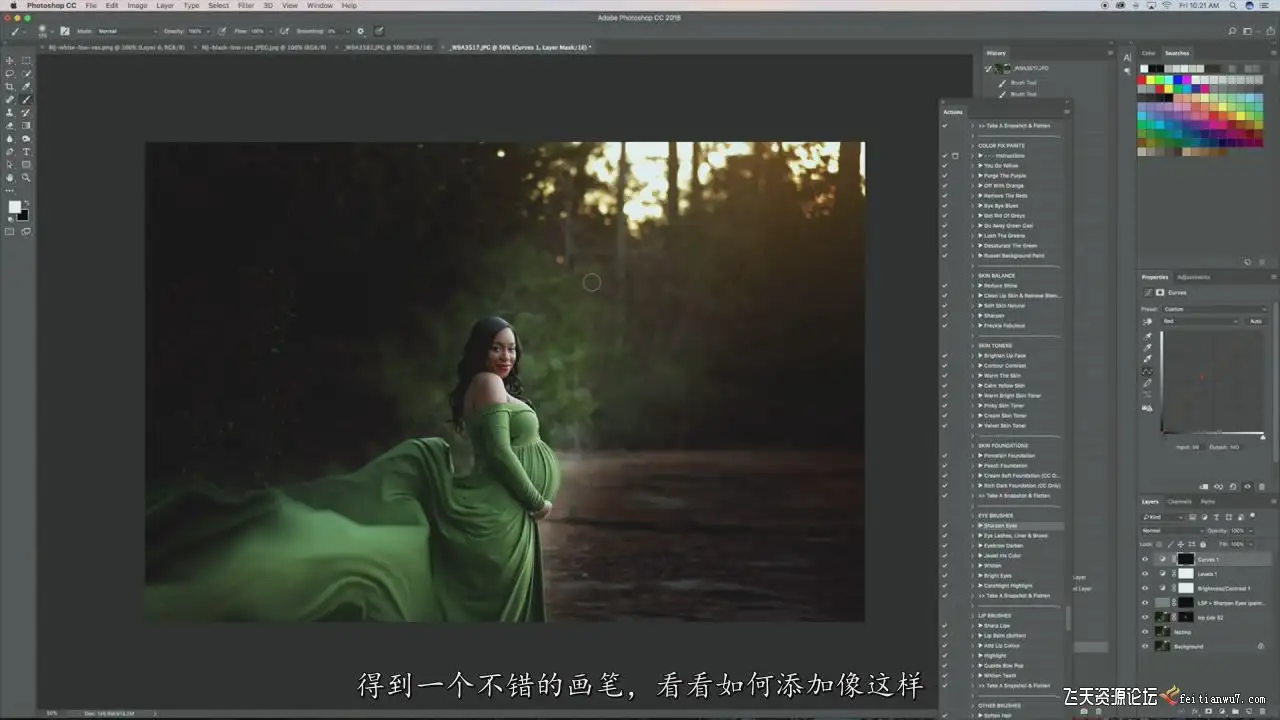Open the Layer menu
Image resolution: width=1280 pixels, height=720 pixels.
[165, 6]
